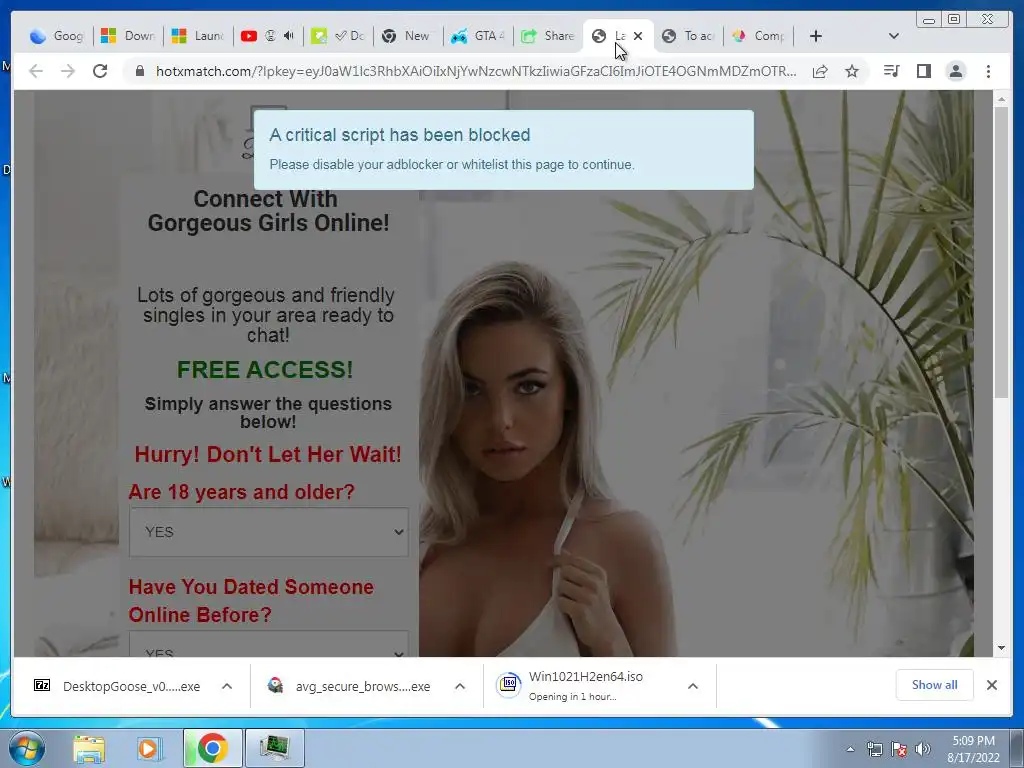Image resolution: width=1024 pixels, height=768 pixels.
Task: Go back using the browser back arrow
Action: (36, 71)
